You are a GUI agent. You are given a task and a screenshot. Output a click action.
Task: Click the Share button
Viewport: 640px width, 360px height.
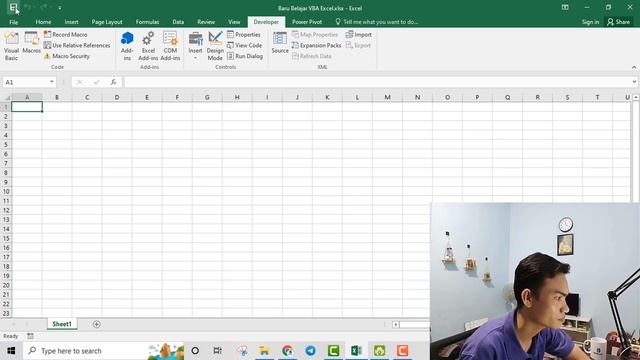pos(618,22)
